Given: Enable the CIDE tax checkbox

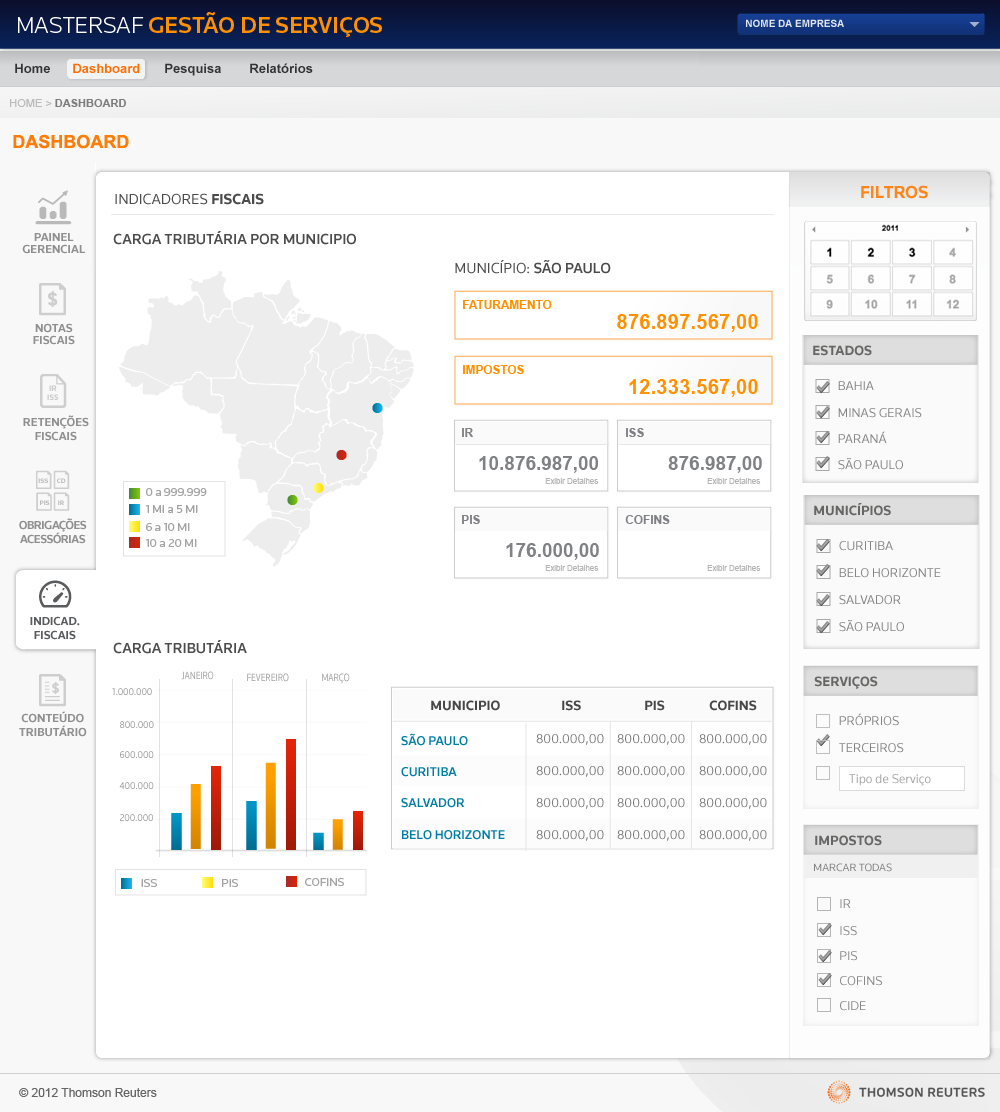Looking at the screenshot, I should pyautogui.click(x=823, y=1005).
